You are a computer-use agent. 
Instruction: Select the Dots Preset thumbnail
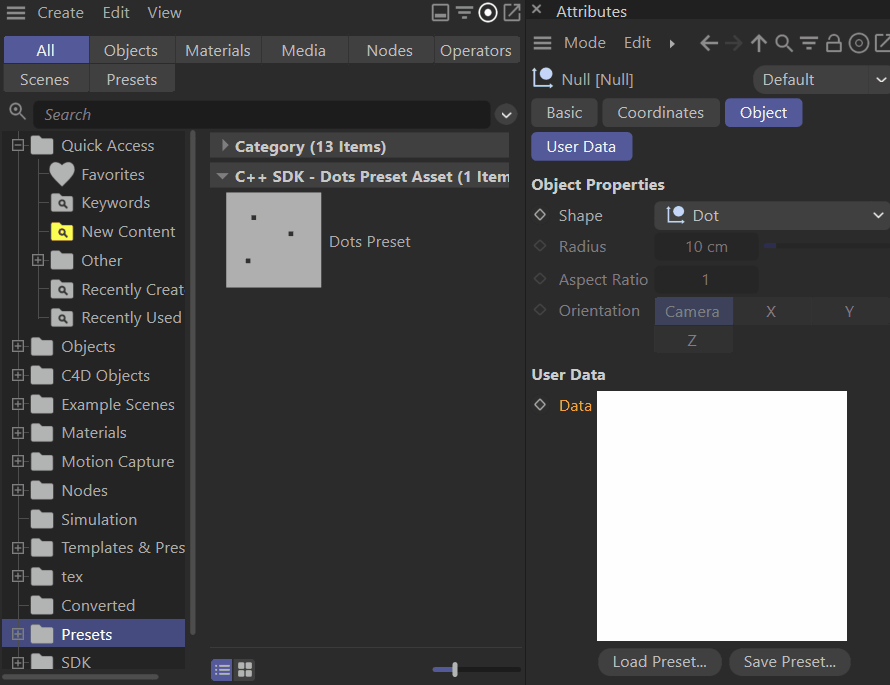(273, 241)
